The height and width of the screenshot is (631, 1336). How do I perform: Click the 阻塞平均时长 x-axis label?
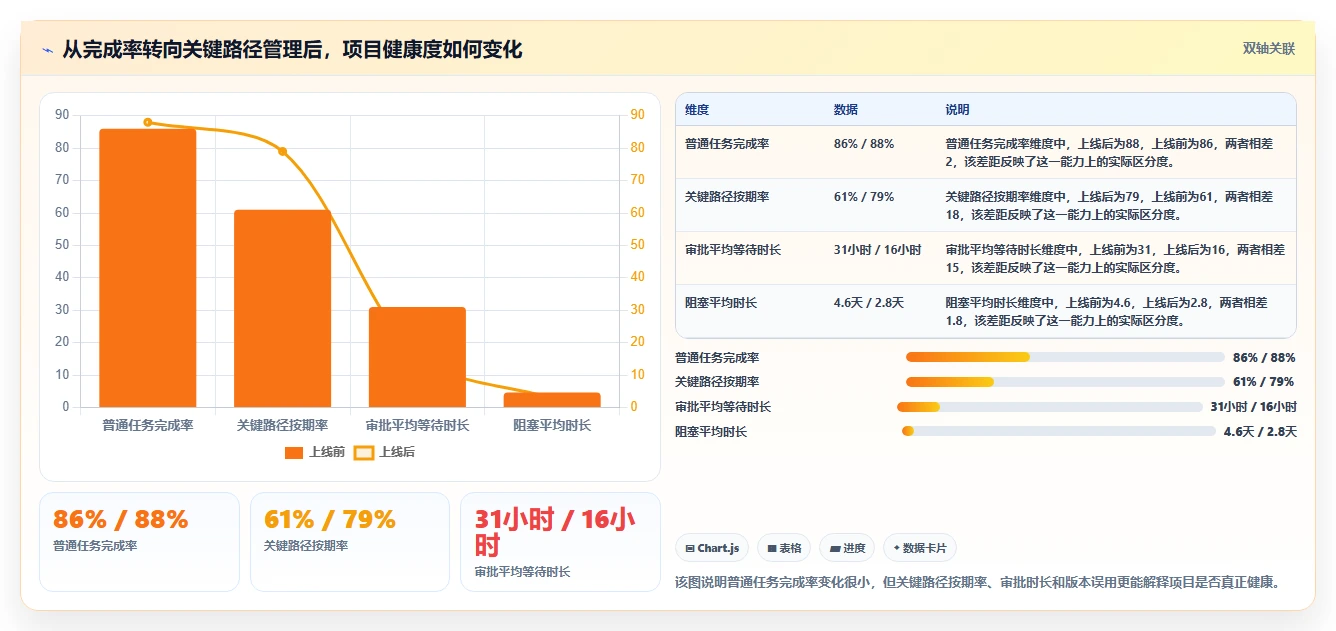coord(552,425)
